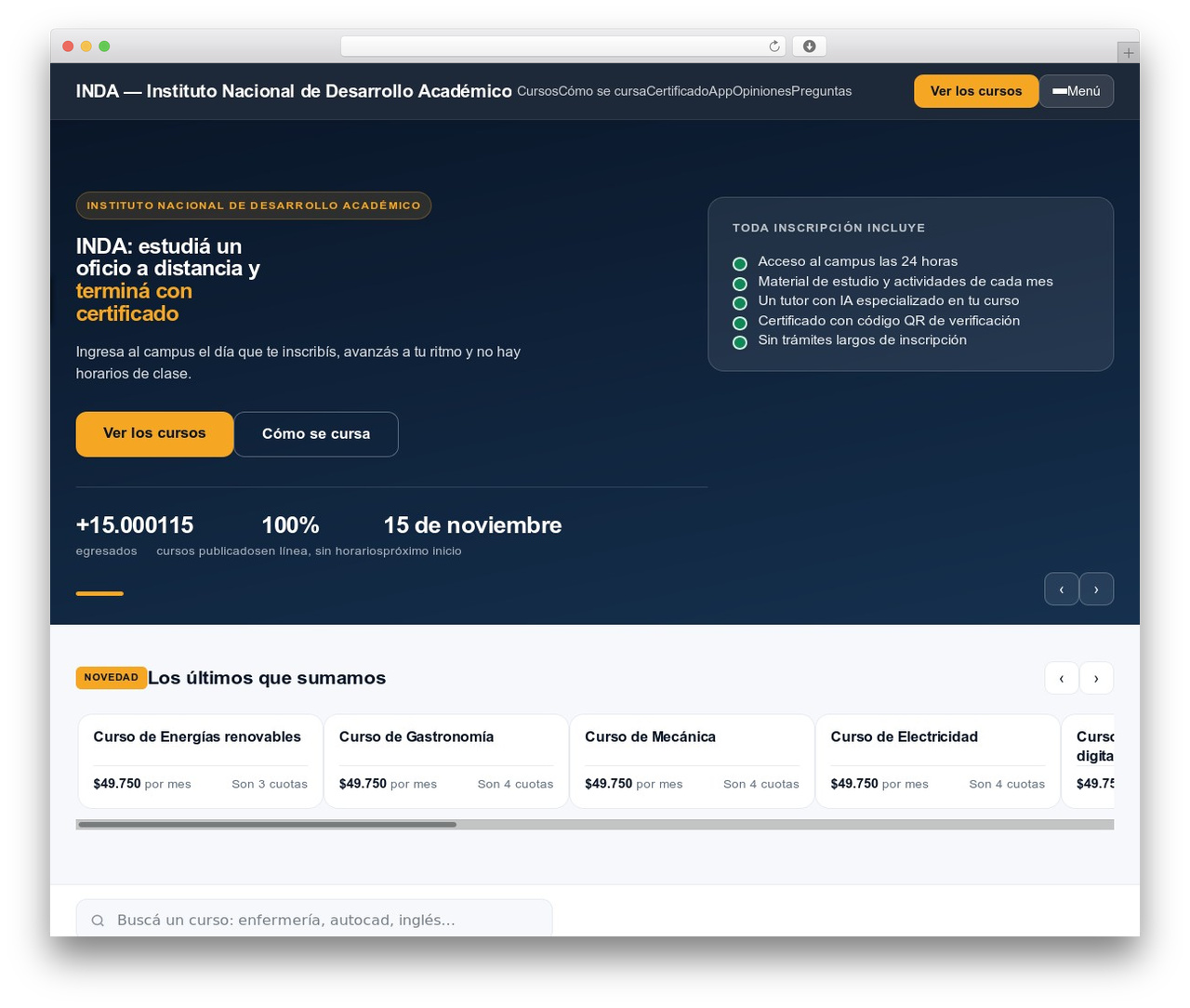Go to previous new courses

pyautogui.click(x=1062, y=678)
